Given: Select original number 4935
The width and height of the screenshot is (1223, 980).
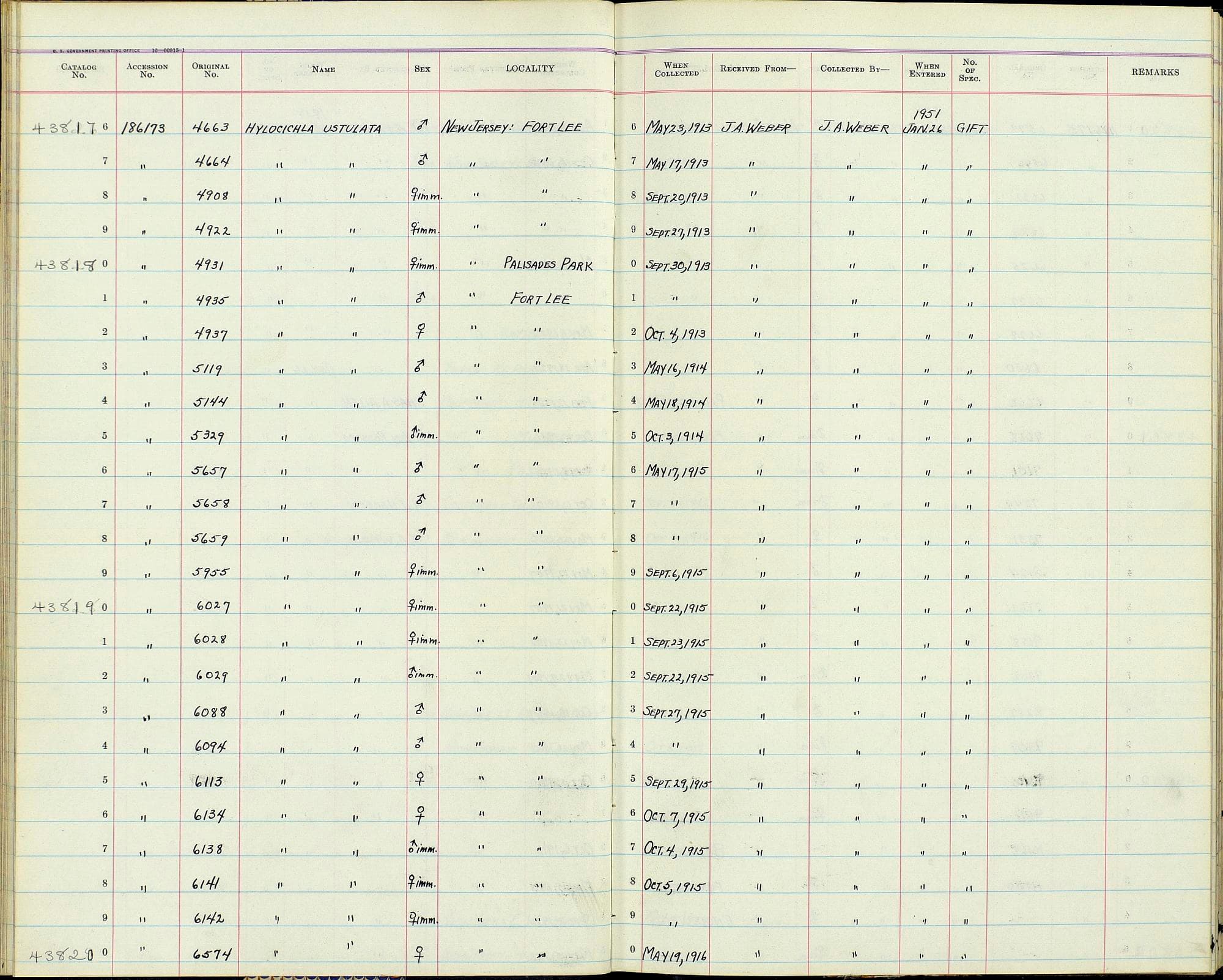Looking at the screenshot, I should [x=210, y=300].
